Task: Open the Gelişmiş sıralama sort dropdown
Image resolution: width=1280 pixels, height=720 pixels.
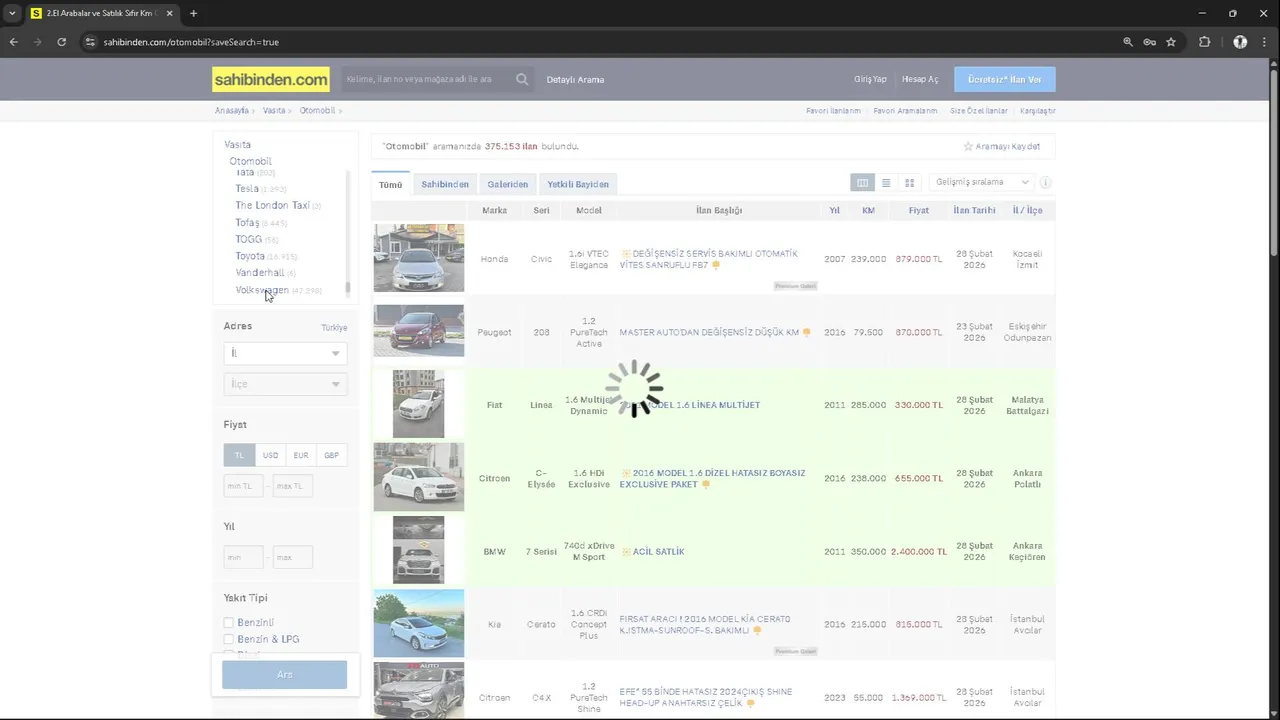Action: click(980, 183)
